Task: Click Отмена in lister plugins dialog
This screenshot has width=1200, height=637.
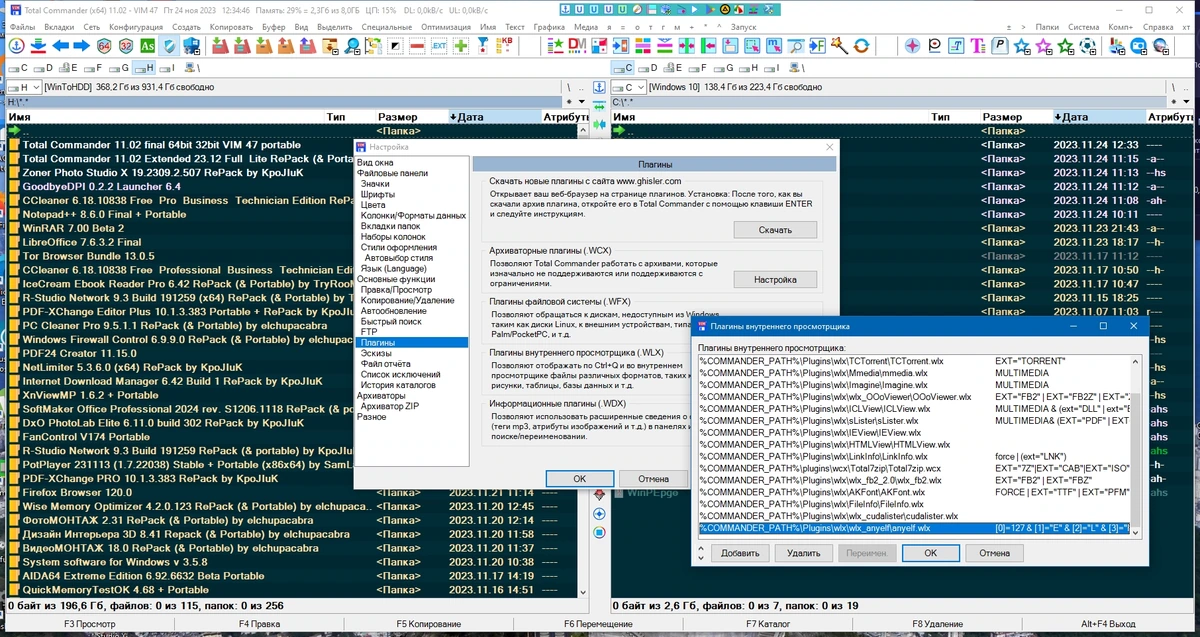Action: click(994, 553)
